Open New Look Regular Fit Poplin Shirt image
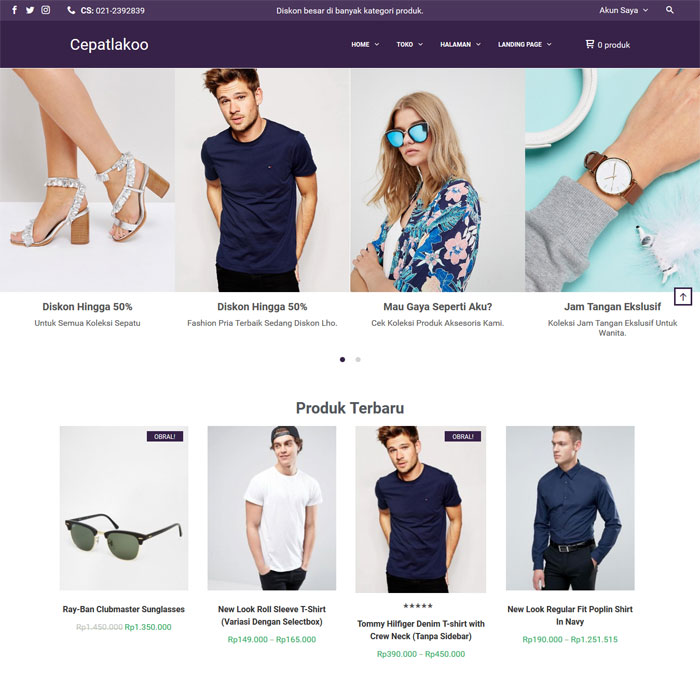The image size is (700, 683). 570,508
